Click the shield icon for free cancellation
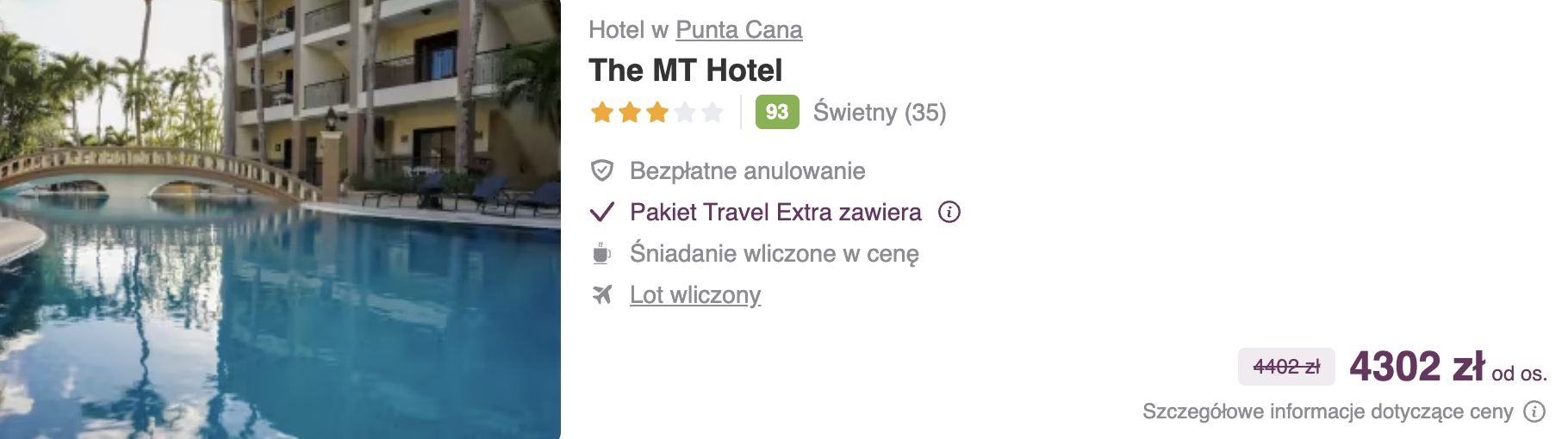1568x439 pixels. pos(601,170)
